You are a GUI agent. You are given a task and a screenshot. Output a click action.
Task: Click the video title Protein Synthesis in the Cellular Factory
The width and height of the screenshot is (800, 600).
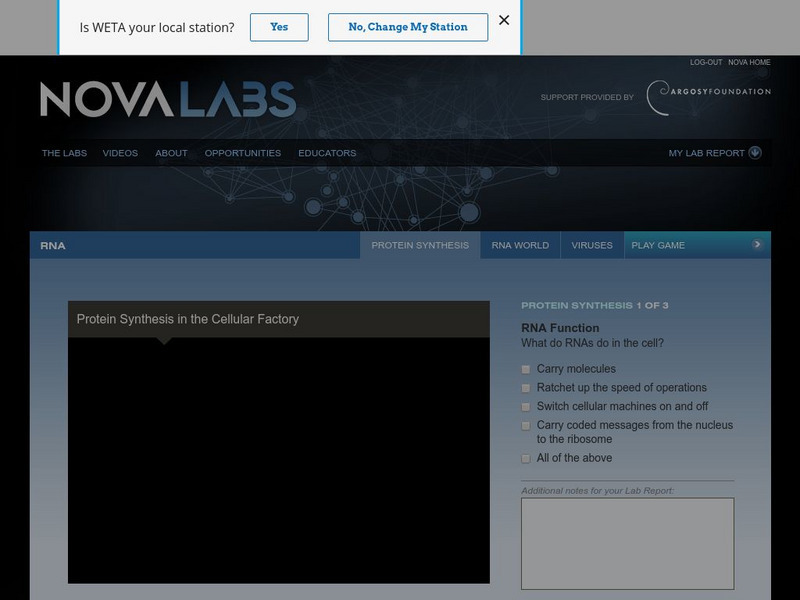point(188,319)
